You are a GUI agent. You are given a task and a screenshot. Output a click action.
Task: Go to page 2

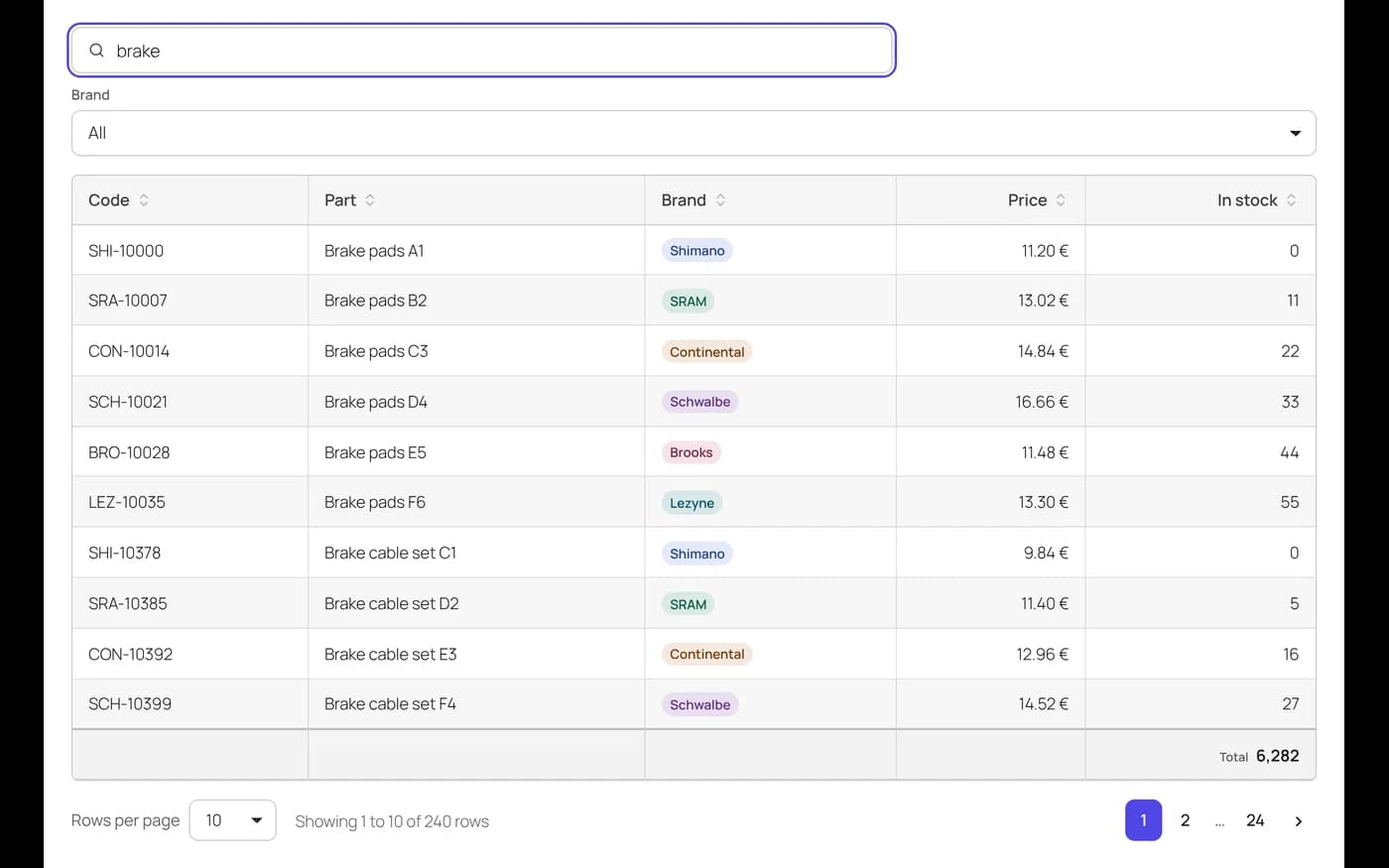click(1185, 821)
